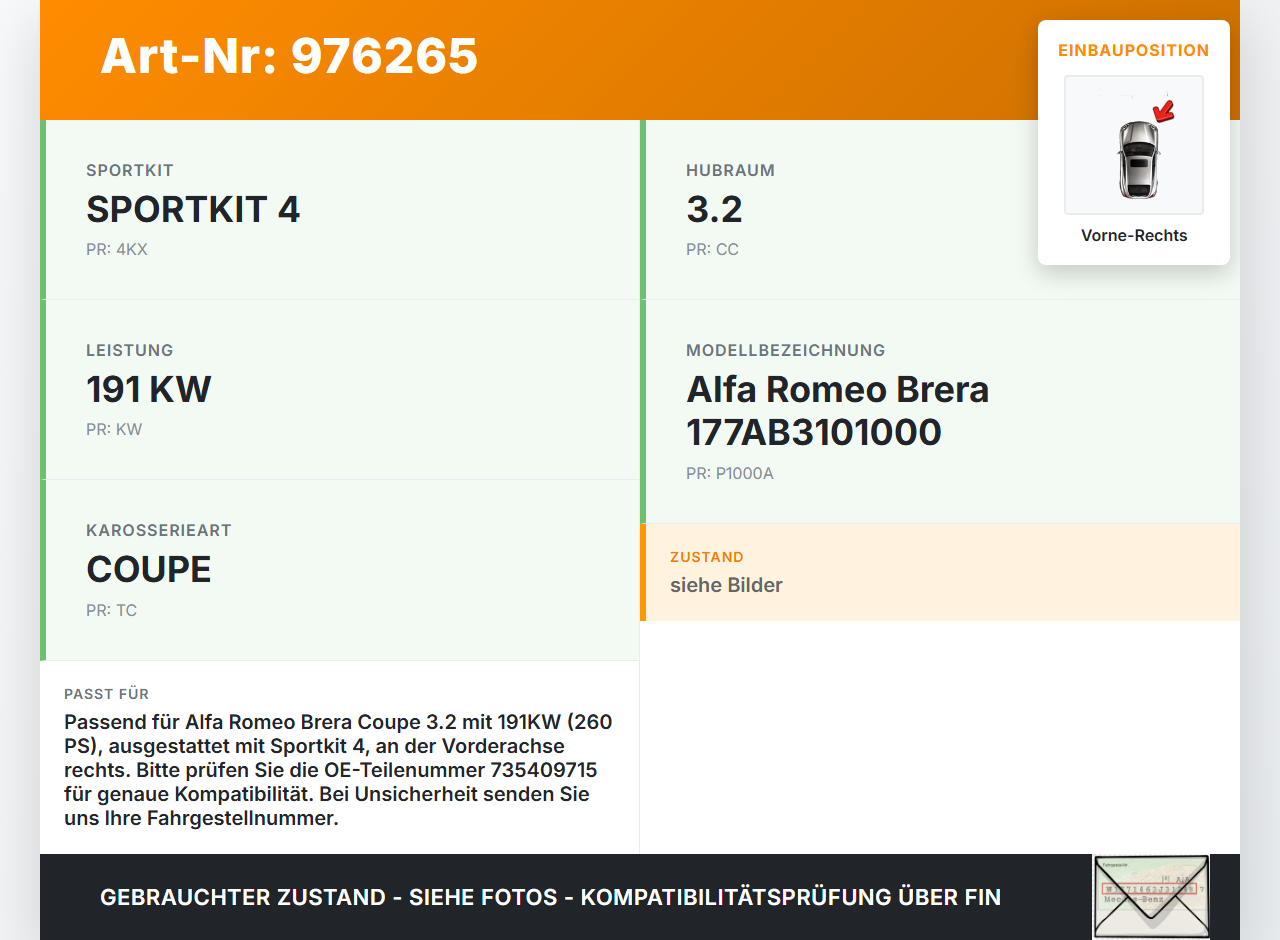Select the orange 'ZUSTAND' header
The height and width of the screenshot is (940, 1280).
707,557
